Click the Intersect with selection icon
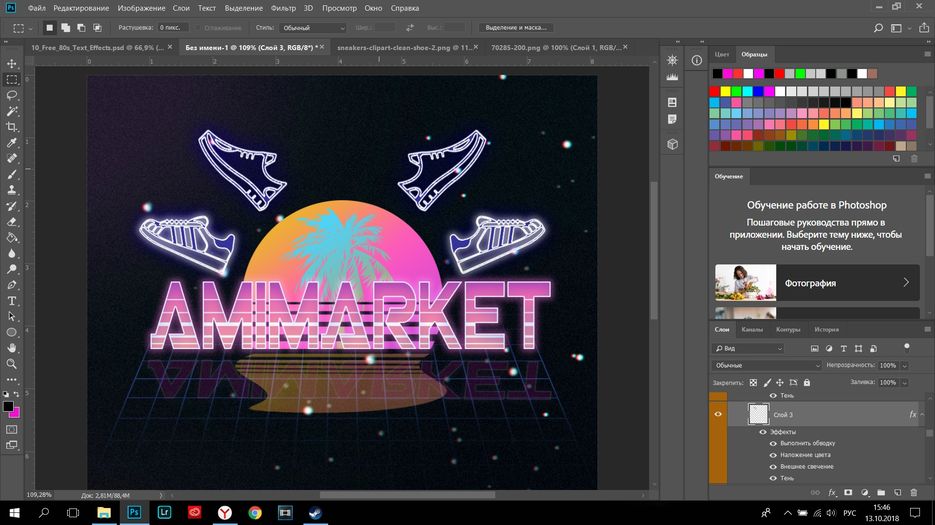The height and width of the screenshot is (525, 935). [97, 27]
